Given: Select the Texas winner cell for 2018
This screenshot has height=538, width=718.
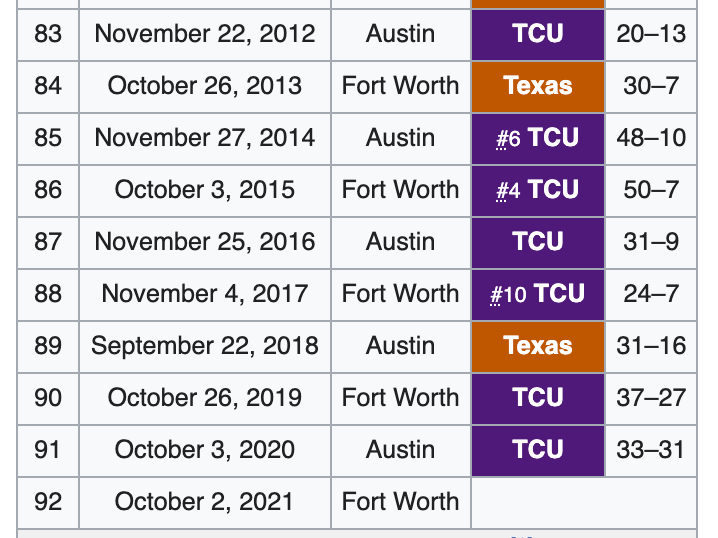Looking at the screenshot, I should pos(538,347).
